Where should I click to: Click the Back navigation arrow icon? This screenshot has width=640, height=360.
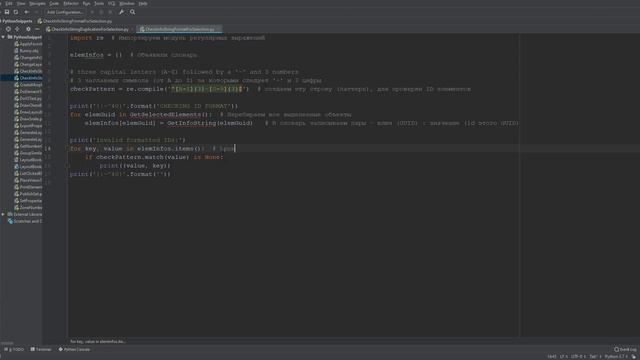27,12
